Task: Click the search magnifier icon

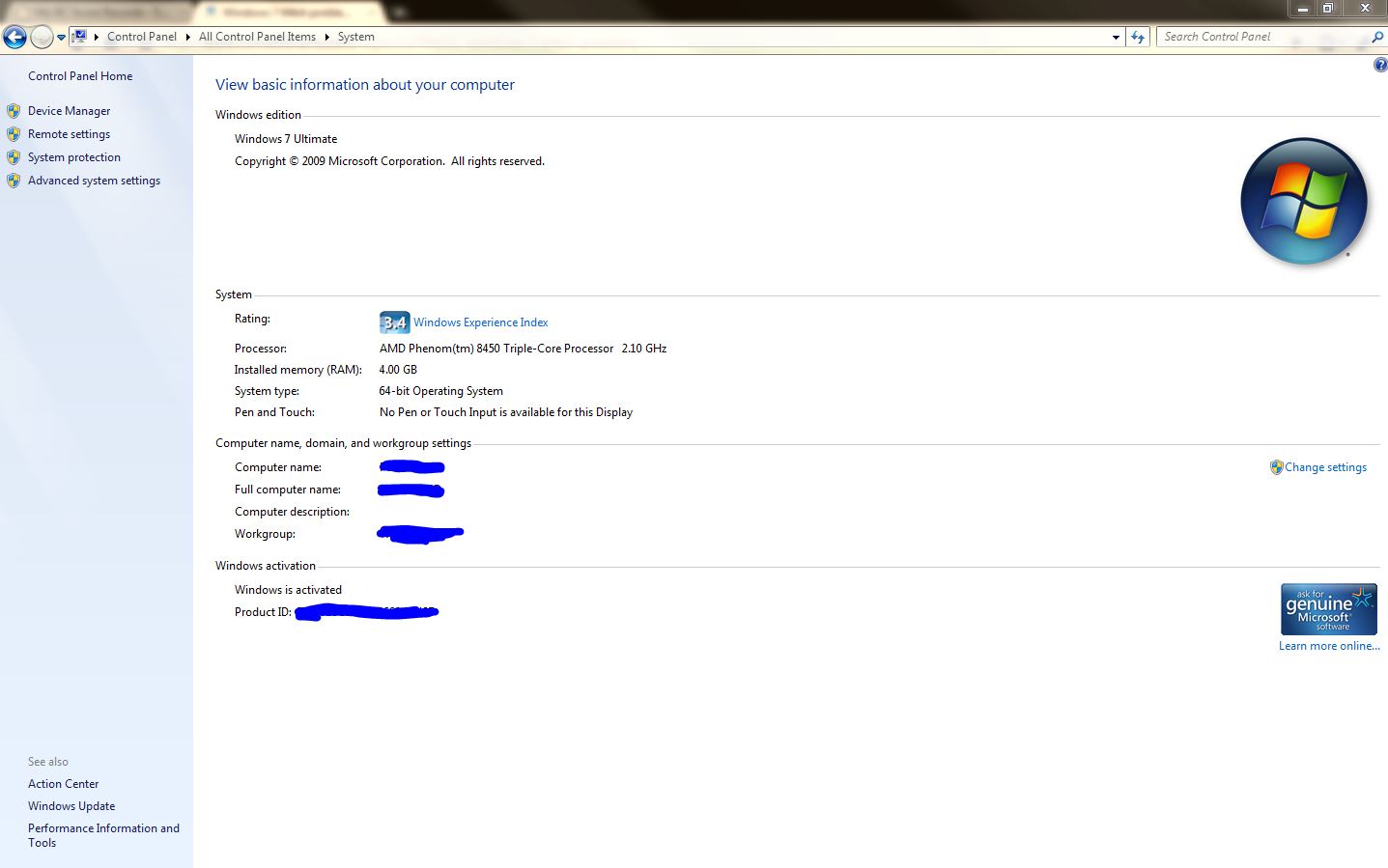Action: pos(1377,37)
